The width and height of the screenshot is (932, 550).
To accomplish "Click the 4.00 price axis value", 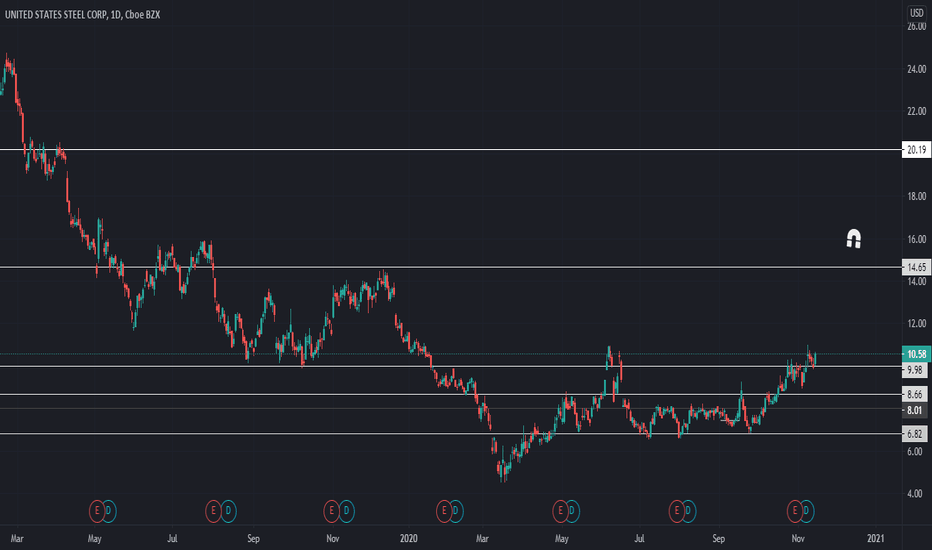I will point(915,494).
